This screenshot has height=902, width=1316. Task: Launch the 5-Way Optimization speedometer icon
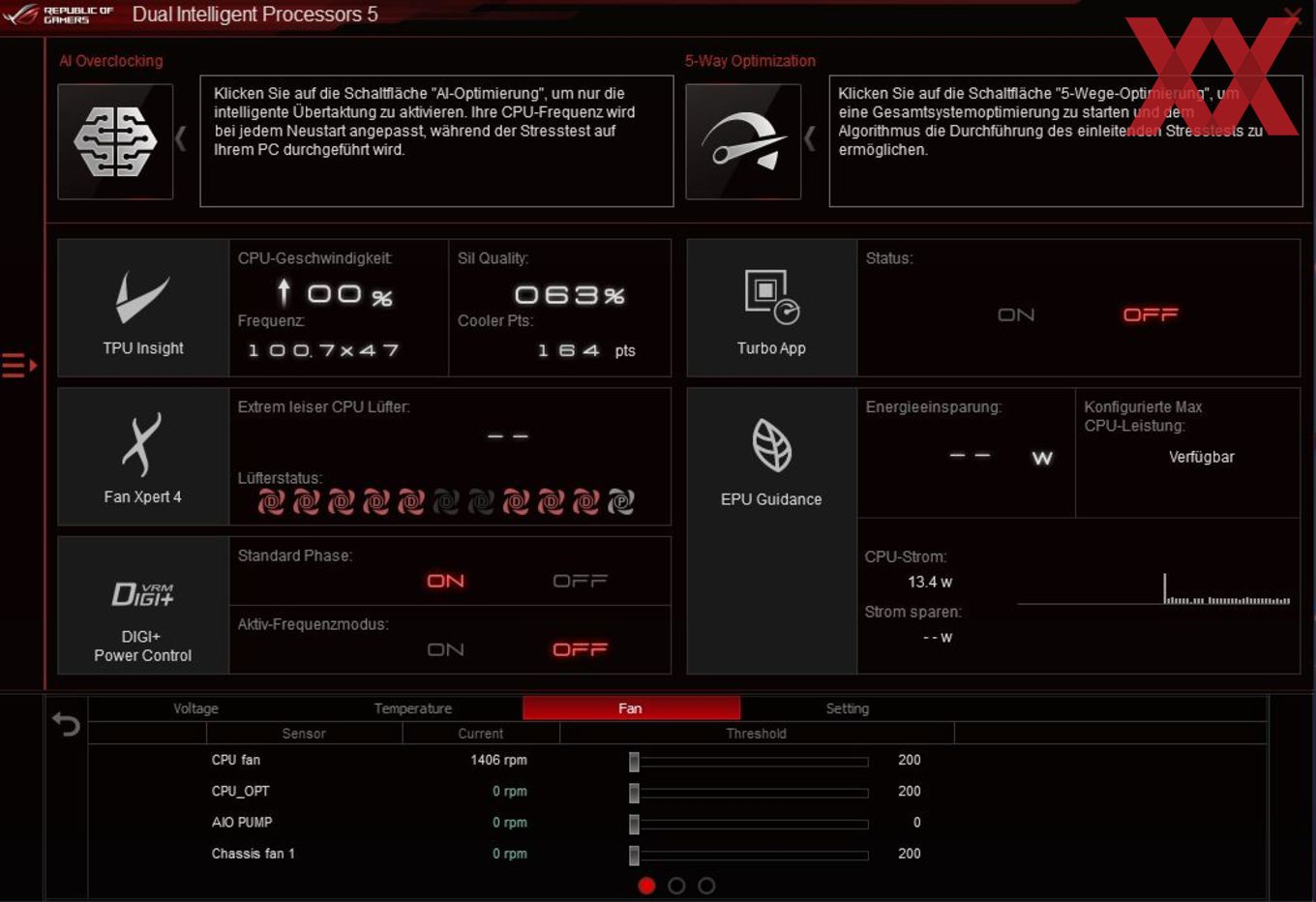coord(743,141)
